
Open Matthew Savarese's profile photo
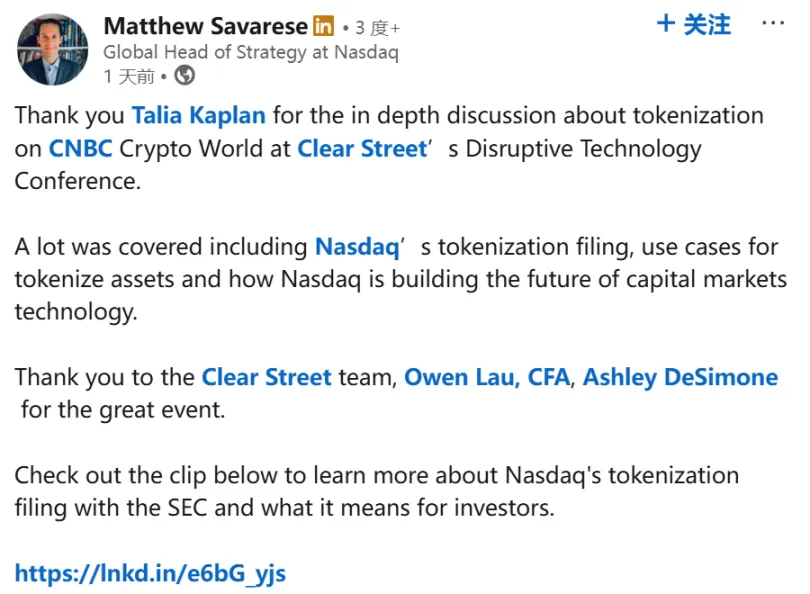point(52,49)
